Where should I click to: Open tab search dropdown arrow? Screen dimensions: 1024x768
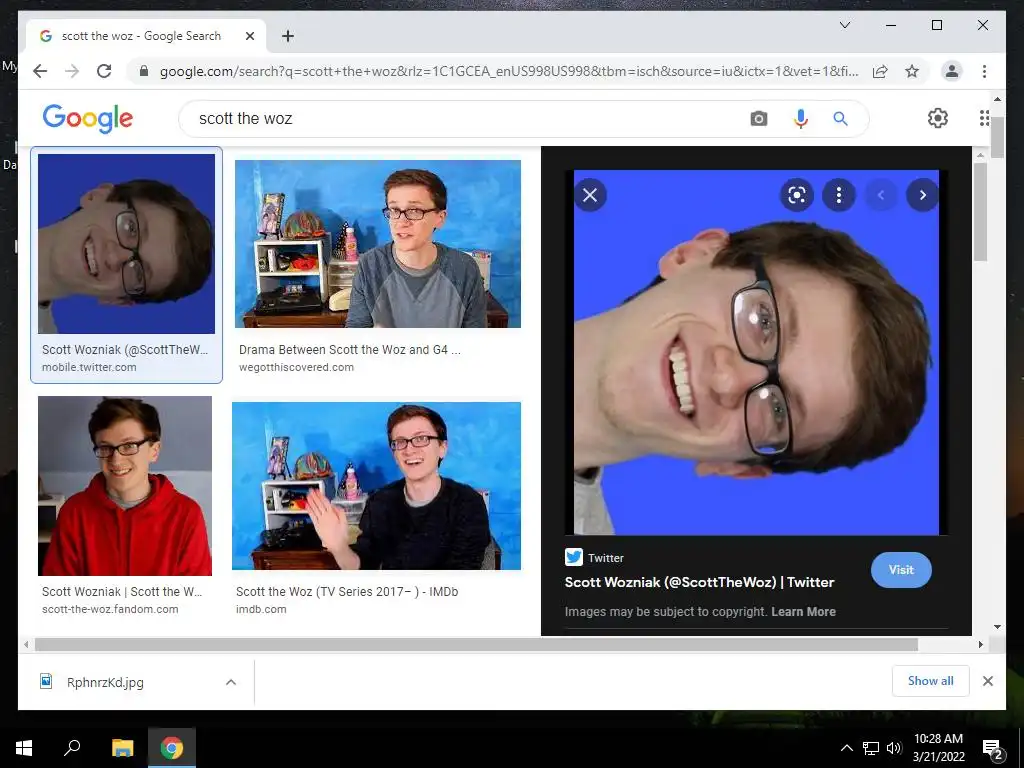tap(844, 25)
